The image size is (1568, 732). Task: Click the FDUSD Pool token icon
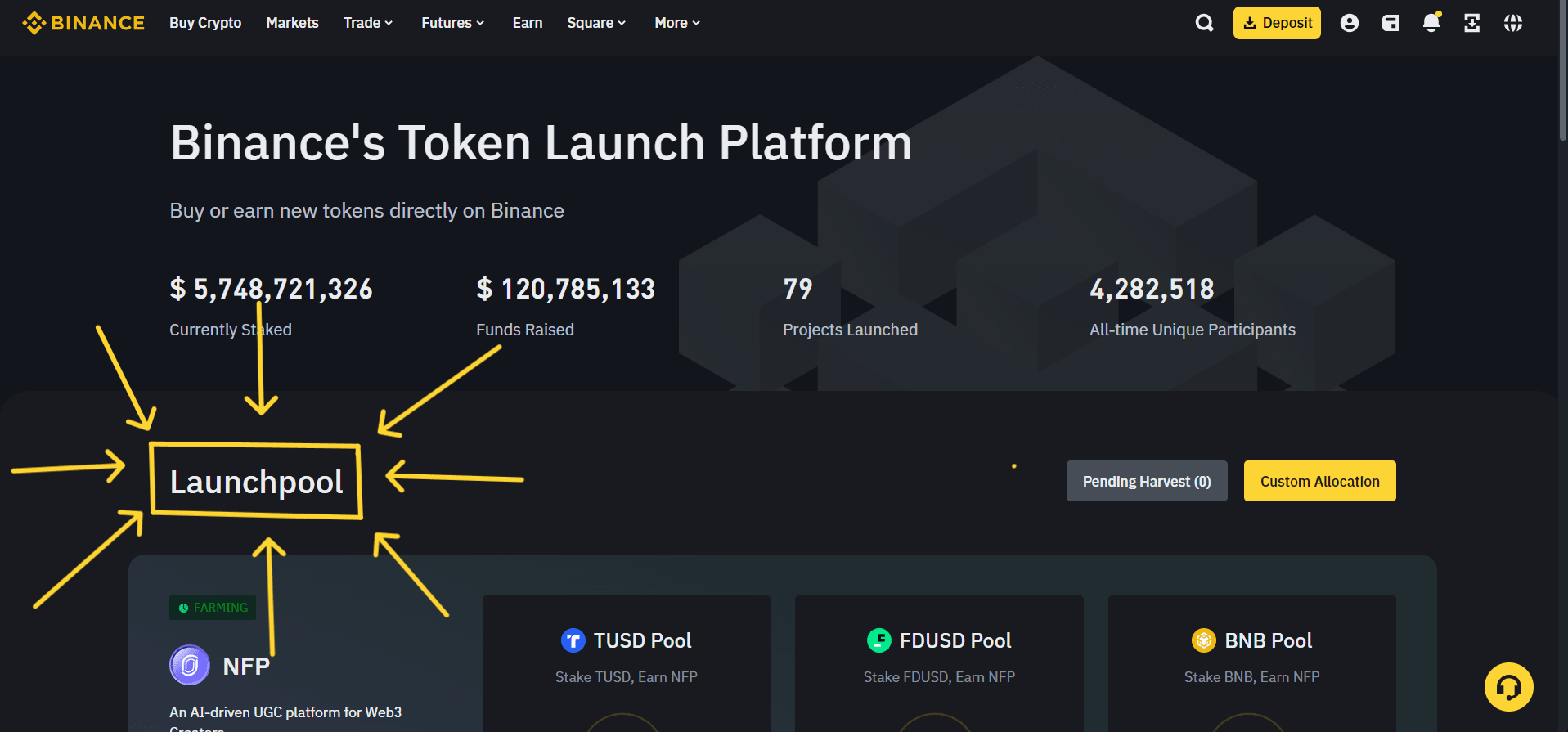click(x=879, y=640)
